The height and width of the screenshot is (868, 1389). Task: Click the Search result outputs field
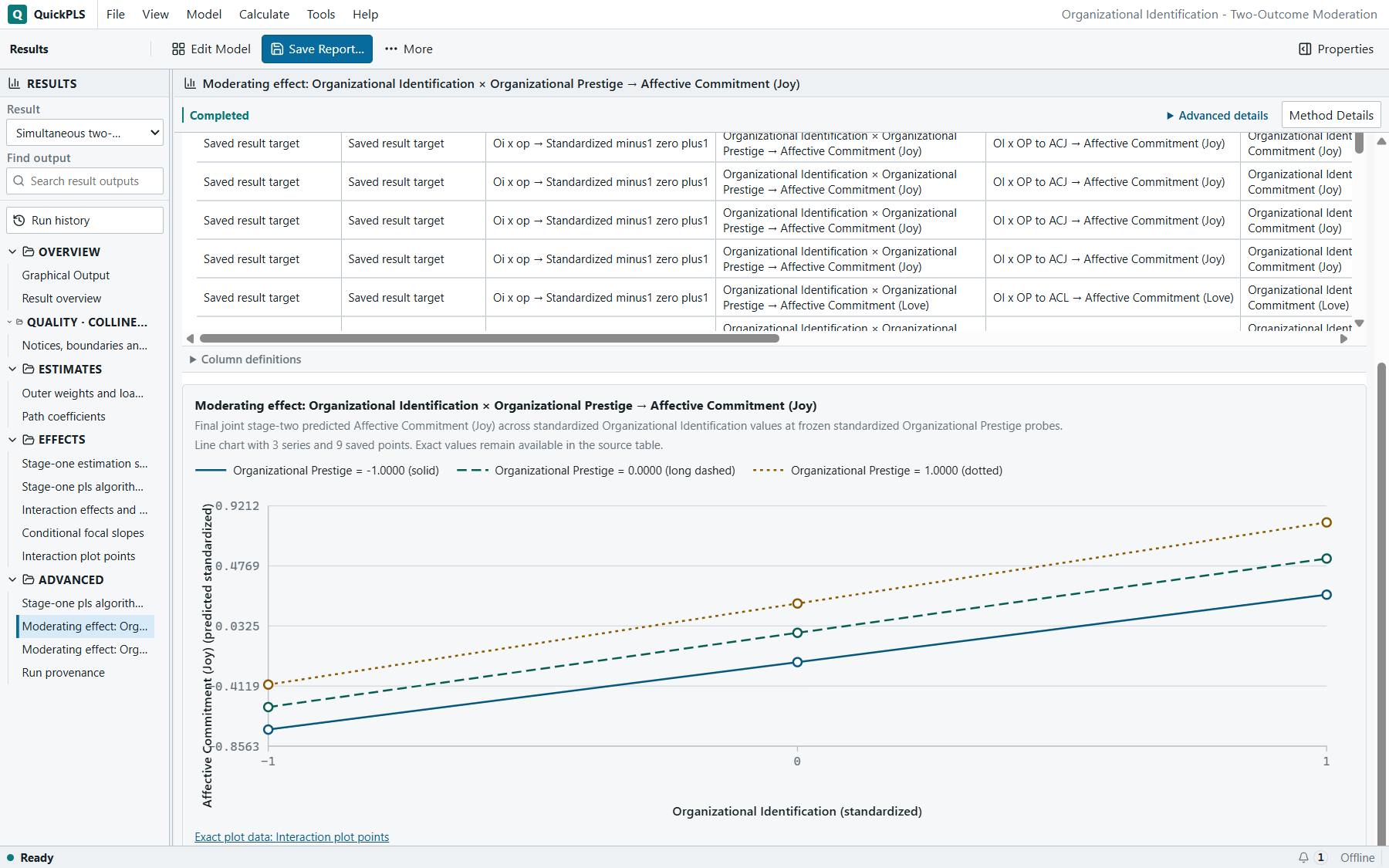click(85, 181)
